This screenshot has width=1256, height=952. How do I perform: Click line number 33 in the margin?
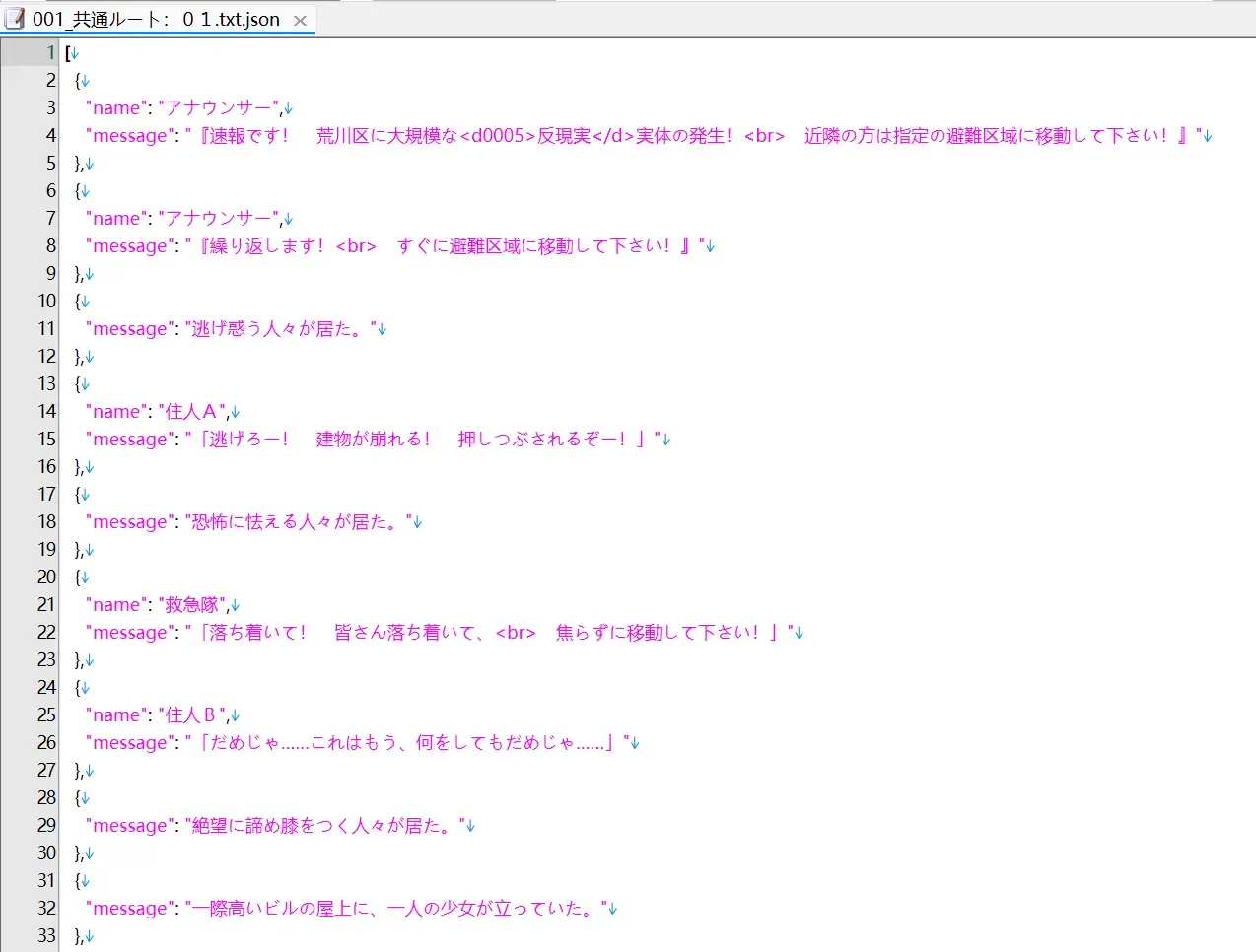(47, 936)
